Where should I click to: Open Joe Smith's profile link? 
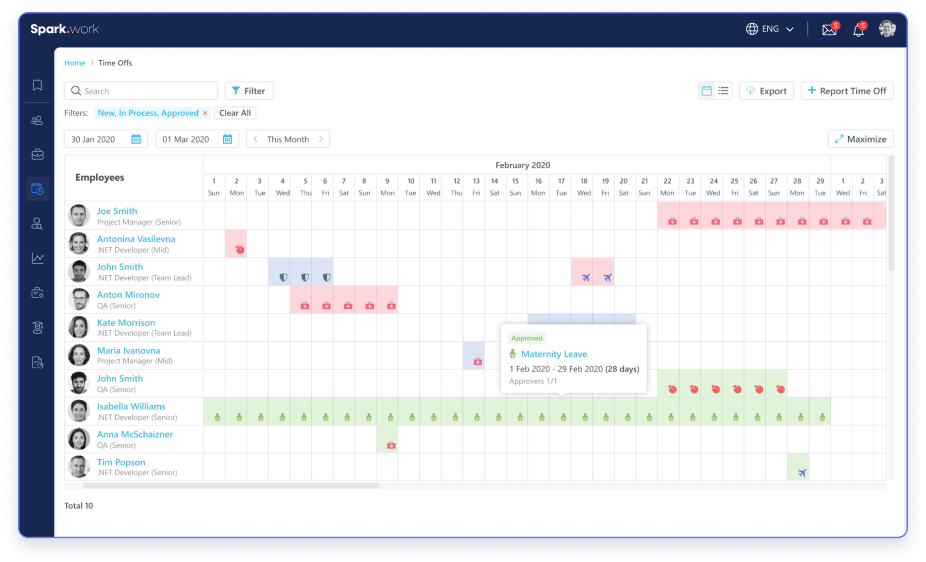117,211
